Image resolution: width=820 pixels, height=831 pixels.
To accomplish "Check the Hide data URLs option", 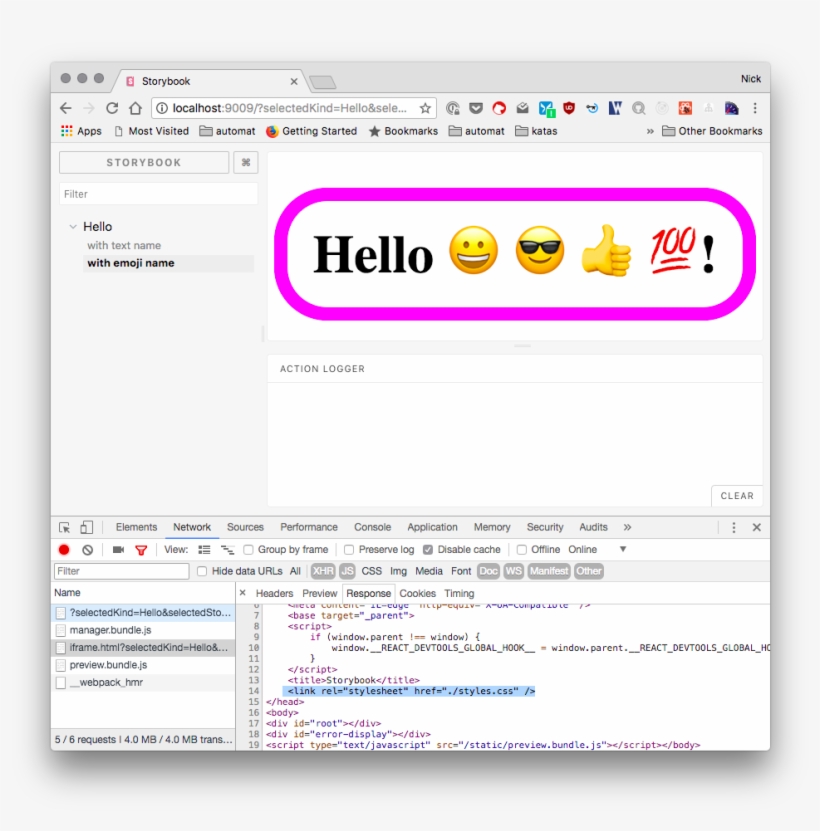I will [202, 571].
